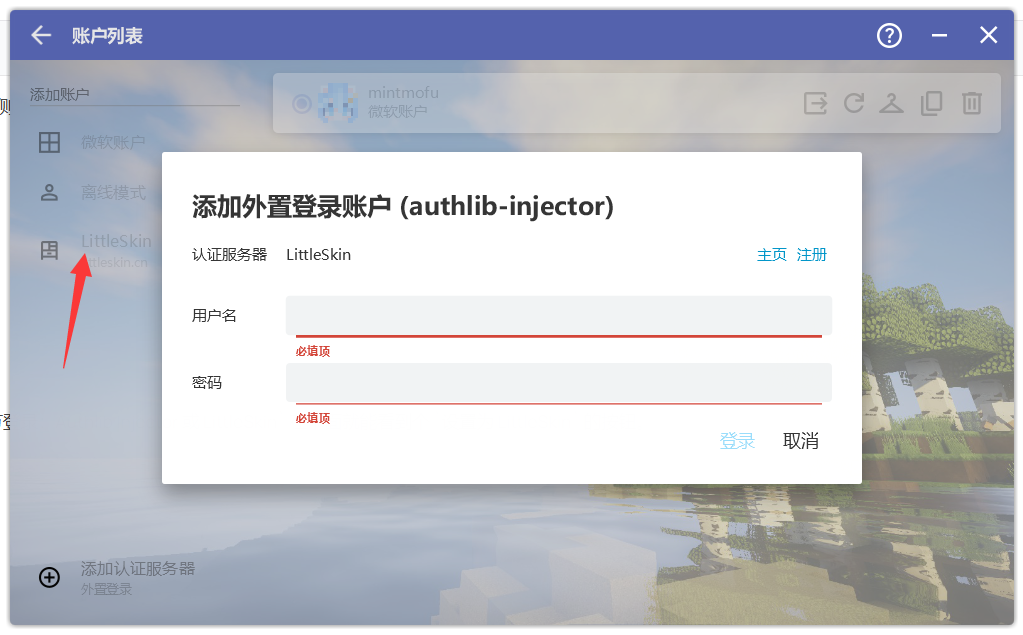Click the mintmofu avatar thumbnail
Viewport: 1023px width, 635px height.
(337, 103)
